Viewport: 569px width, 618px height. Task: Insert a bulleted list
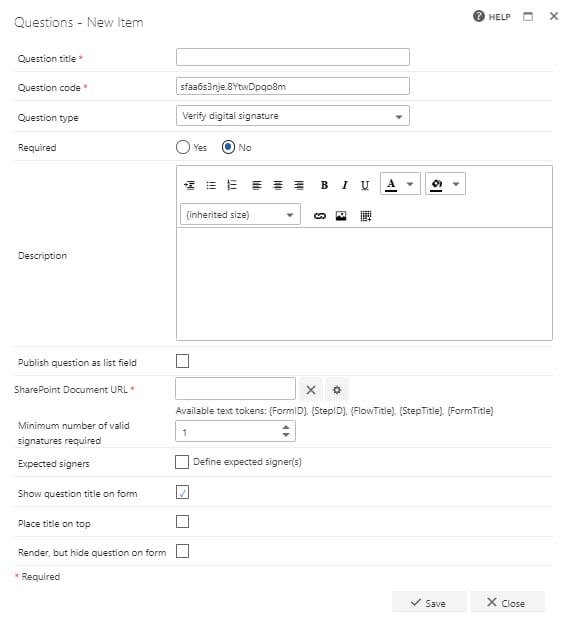coord(211,185)
